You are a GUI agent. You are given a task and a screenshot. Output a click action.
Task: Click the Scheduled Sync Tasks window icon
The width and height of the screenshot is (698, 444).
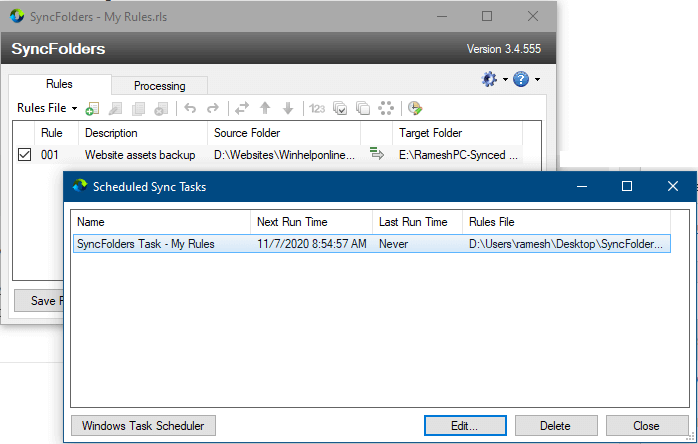point(80,186)
